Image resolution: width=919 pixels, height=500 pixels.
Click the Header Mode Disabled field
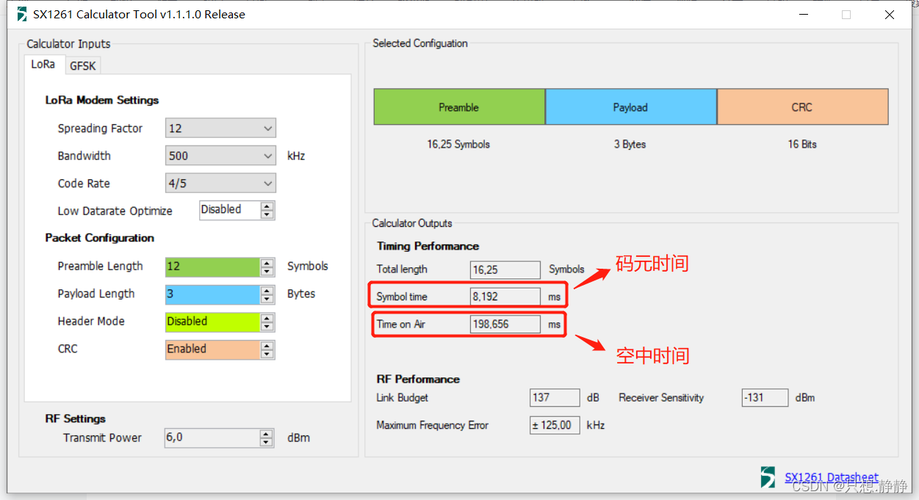(213, 322)
